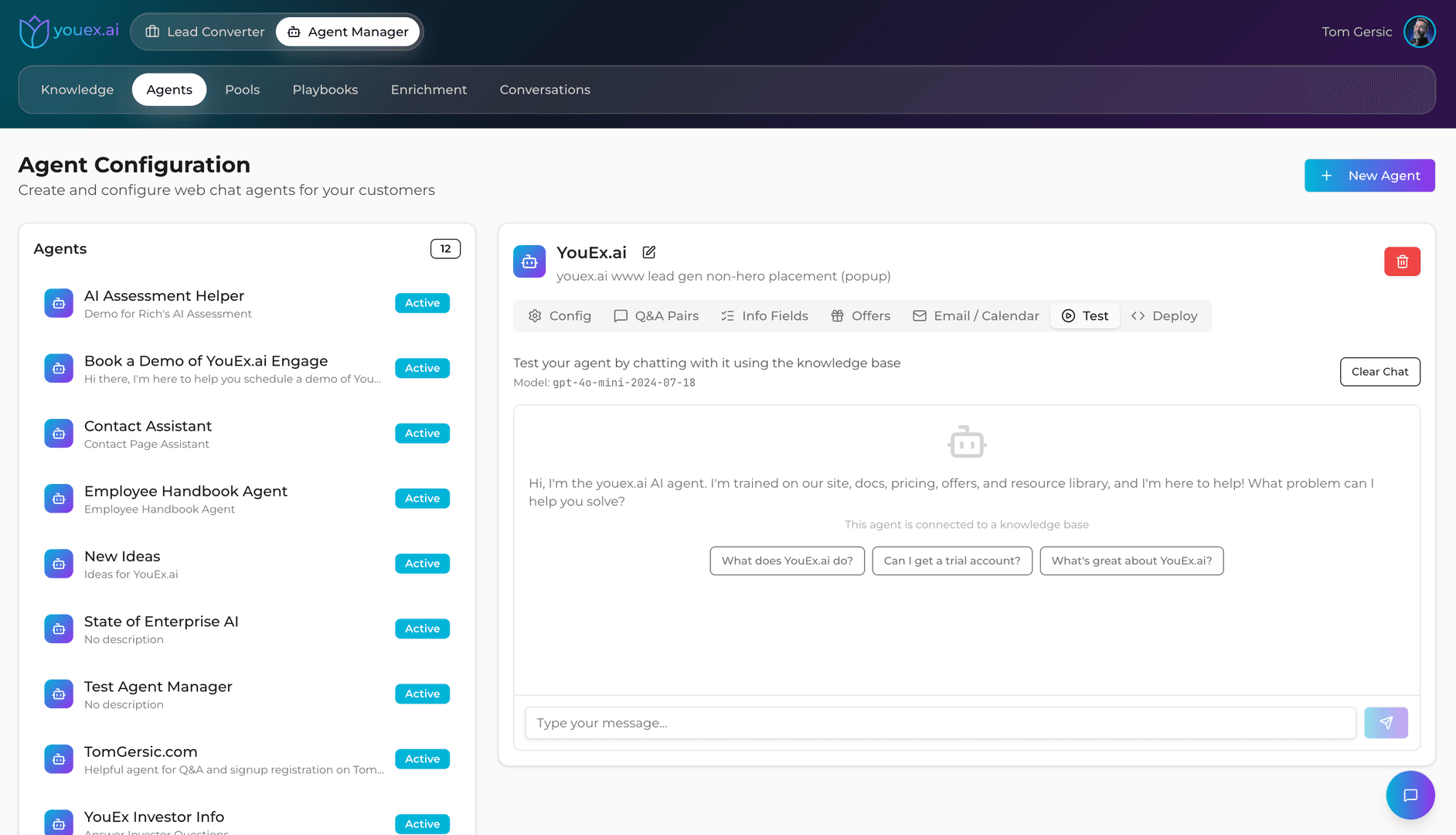Open the Agents section
Viewport: 1456px width, 835px height.
[x=169, y=90]
